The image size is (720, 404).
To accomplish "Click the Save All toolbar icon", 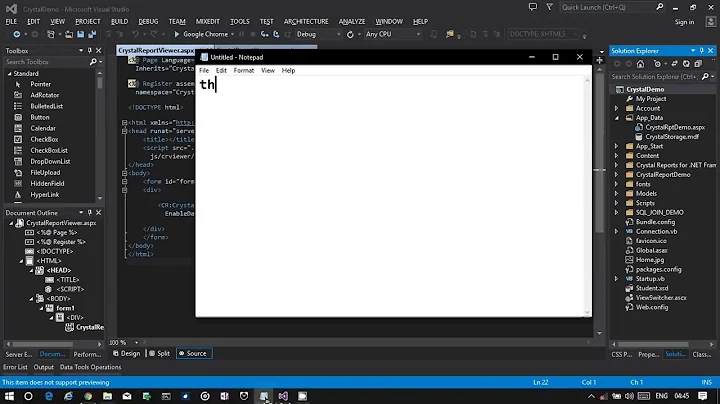I will click(x=92, y=34).
